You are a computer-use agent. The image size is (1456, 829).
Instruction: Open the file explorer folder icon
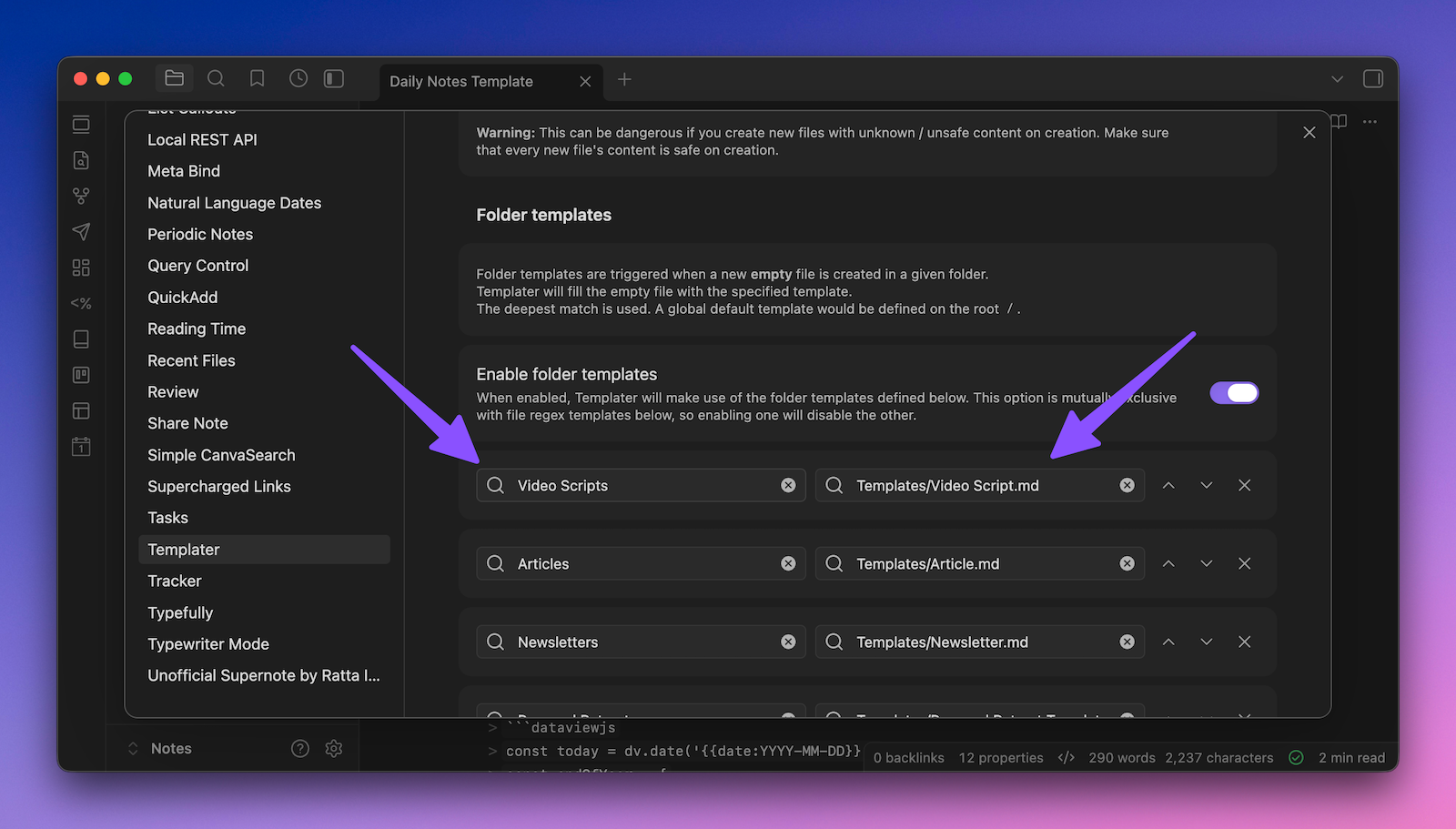pyautogui.click(x=174, y=79)
